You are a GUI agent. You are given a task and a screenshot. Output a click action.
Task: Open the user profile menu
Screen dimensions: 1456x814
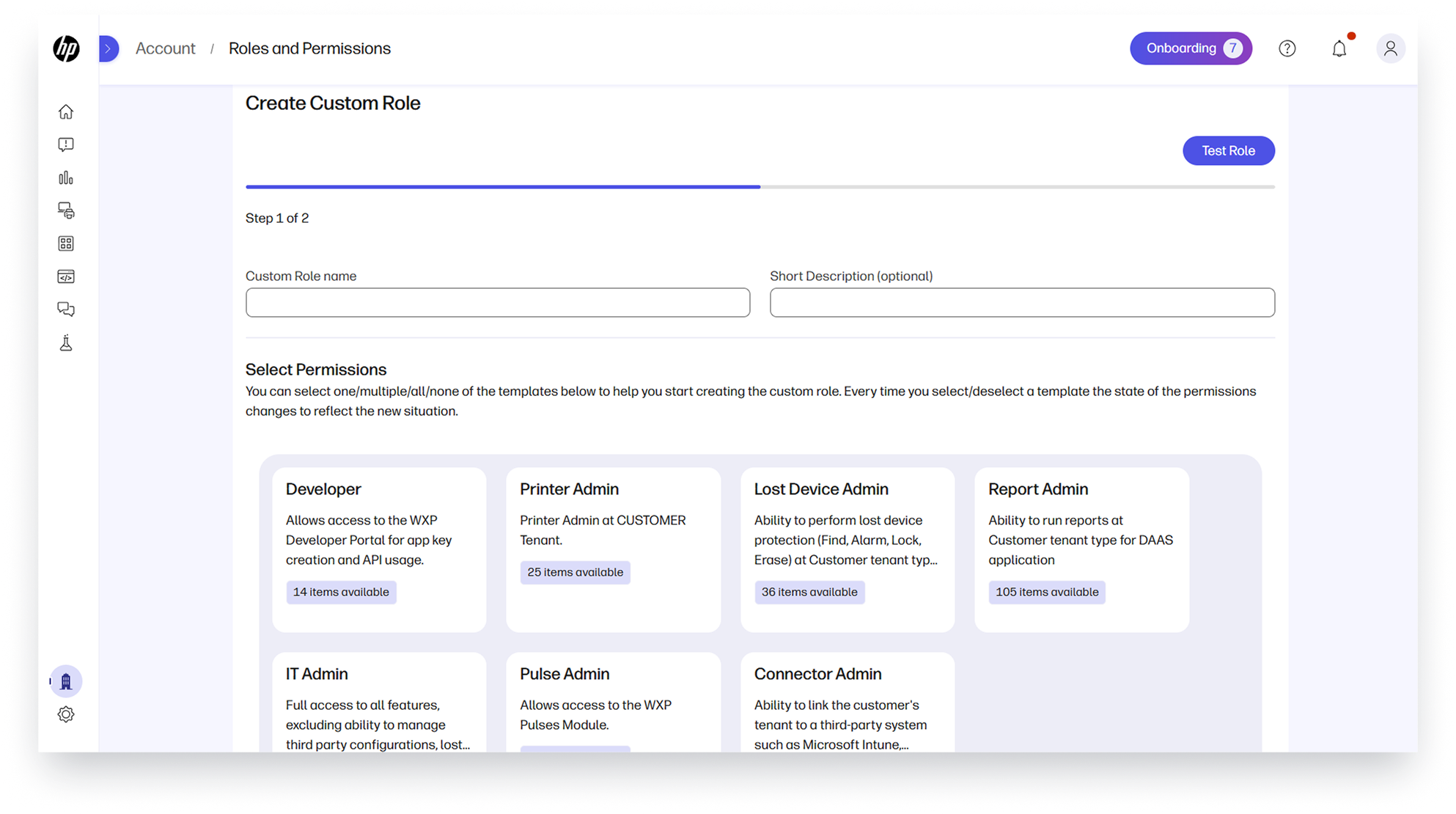1390,48
